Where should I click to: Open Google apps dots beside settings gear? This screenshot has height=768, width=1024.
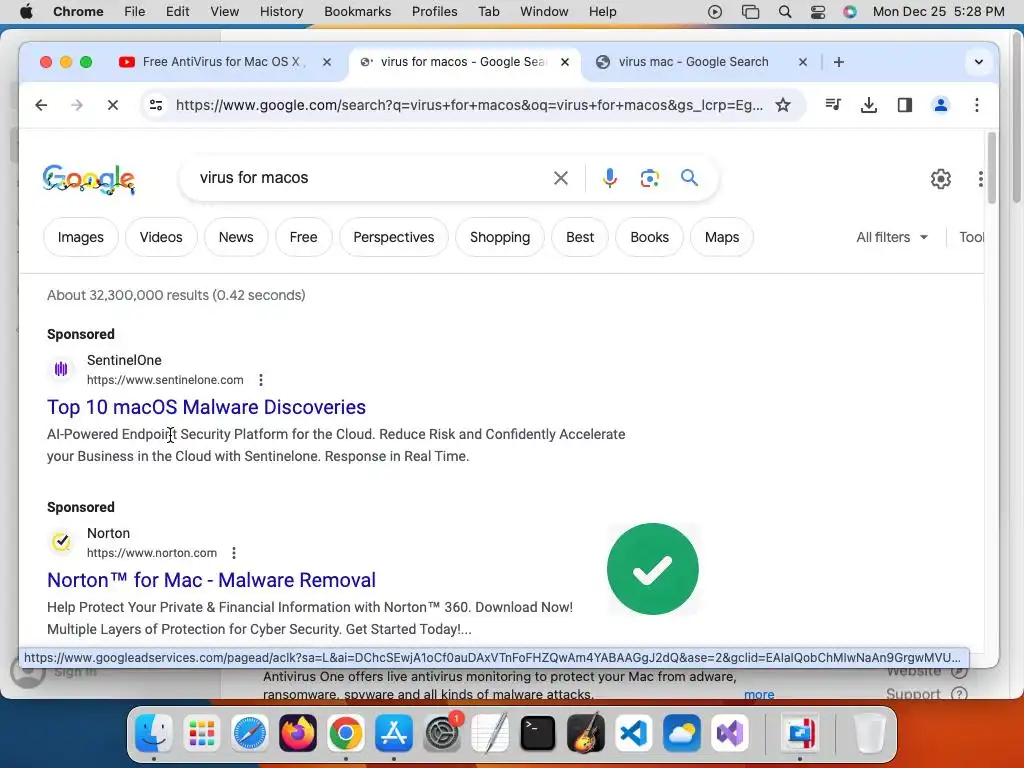[x=980, y=179]
